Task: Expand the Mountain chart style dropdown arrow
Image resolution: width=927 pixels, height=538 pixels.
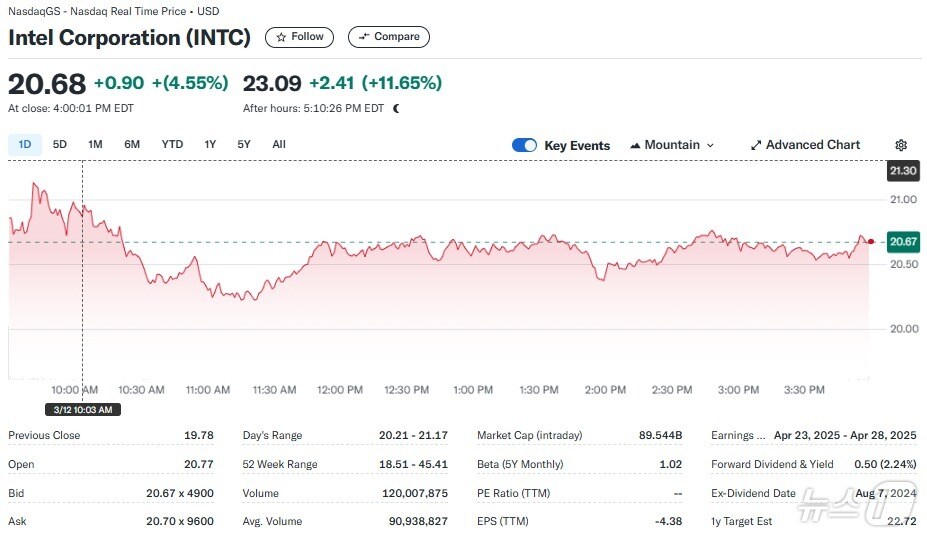Action: pyautogui.click(x=711, y=145)
